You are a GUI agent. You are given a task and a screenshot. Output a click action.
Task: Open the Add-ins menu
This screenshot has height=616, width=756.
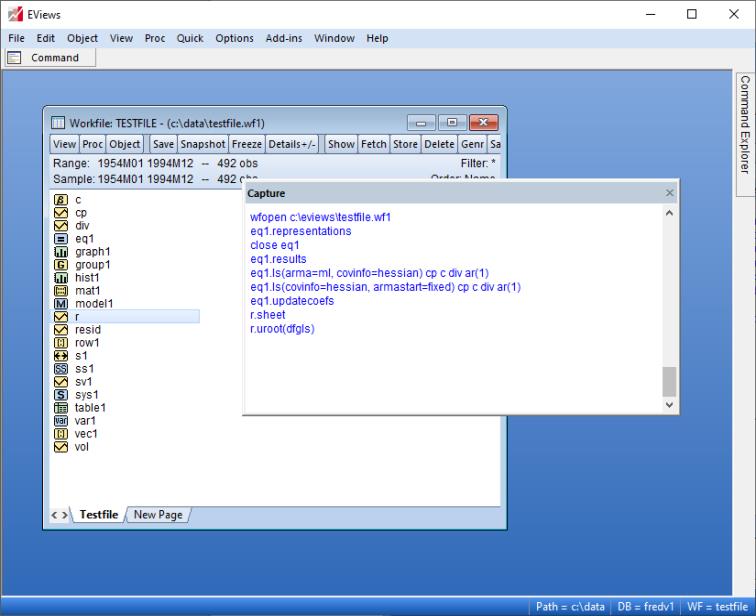pos(284,38)
